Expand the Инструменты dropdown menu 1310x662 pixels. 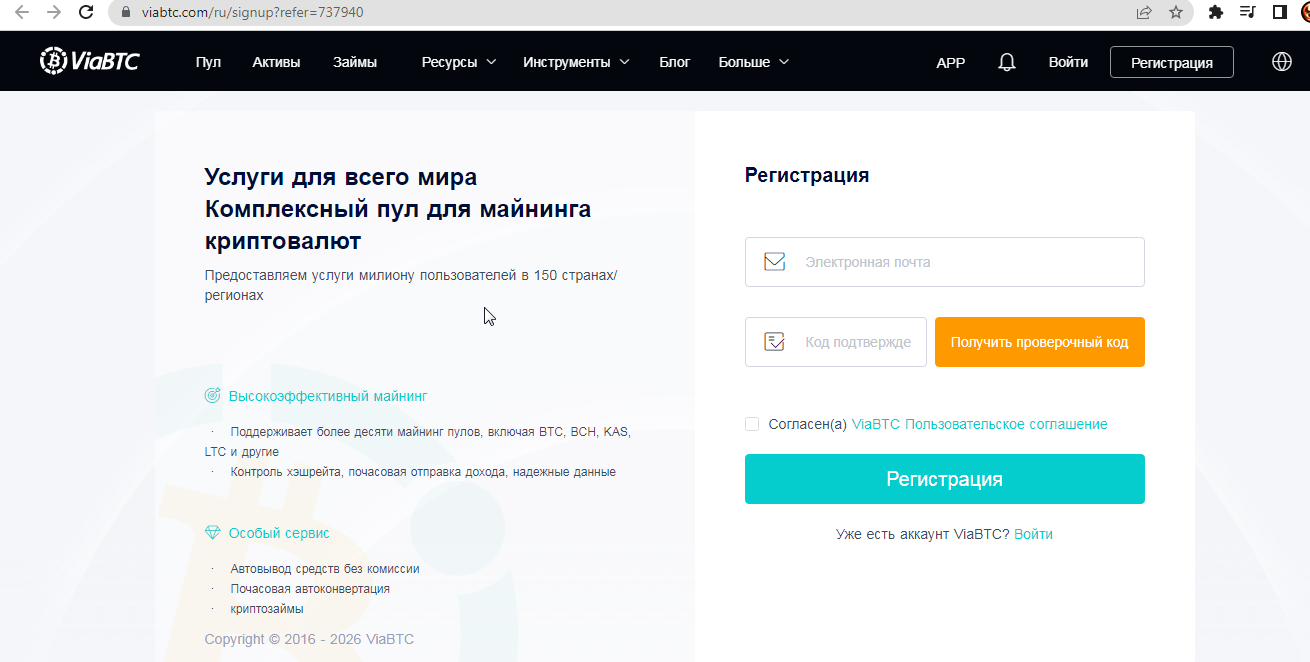[576, 62]
